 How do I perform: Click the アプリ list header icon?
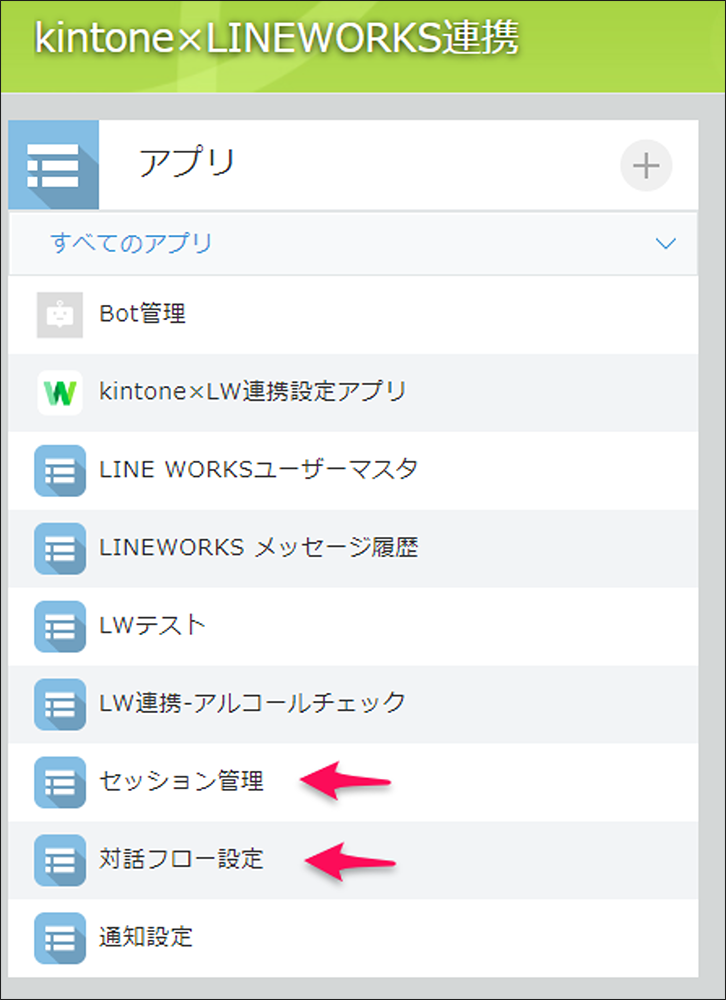coord(54,165)
